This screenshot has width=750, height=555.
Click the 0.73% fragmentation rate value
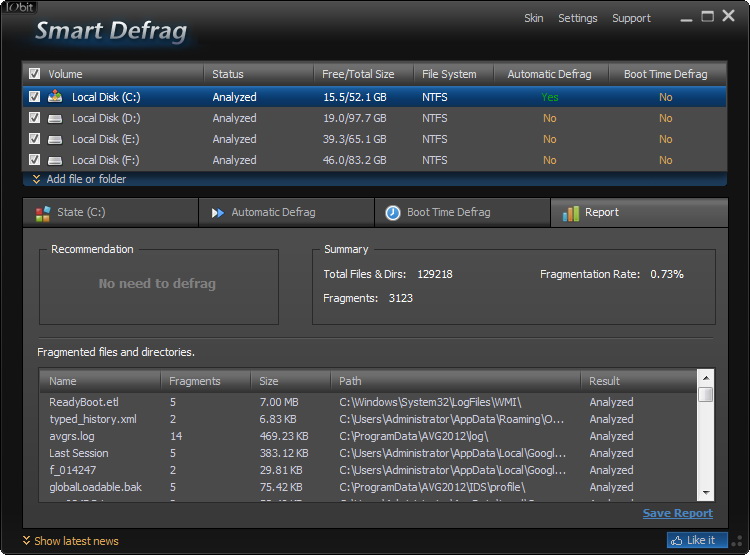click(667, 274)
